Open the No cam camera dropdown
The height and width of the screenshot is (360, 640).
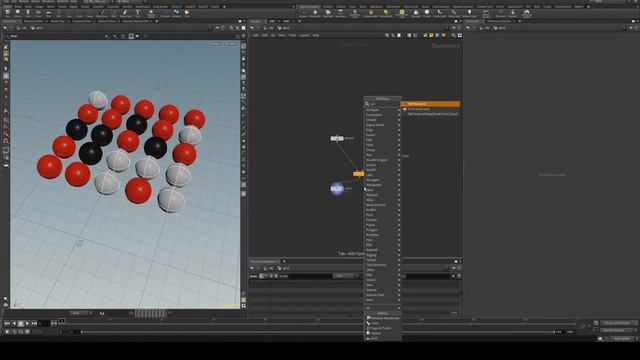coord(231,44)
